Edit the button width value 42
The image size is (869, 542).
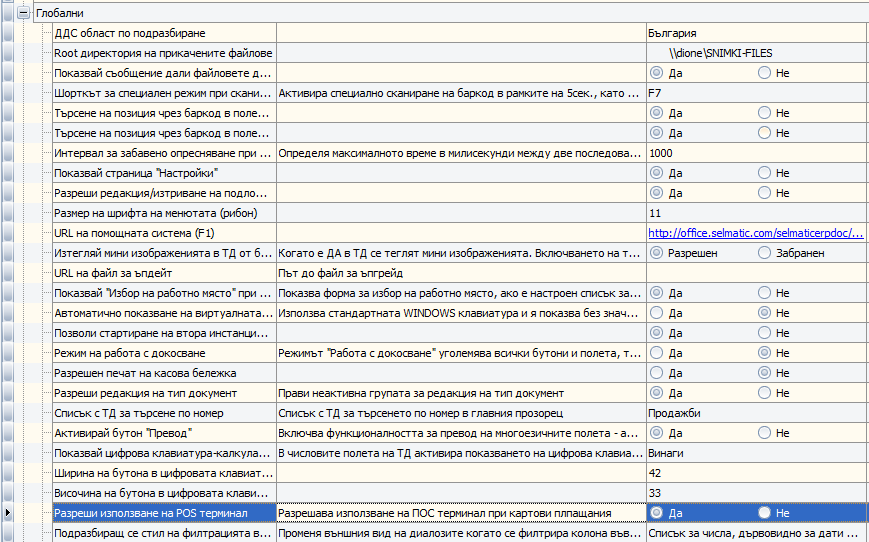[x=758, y=473]
